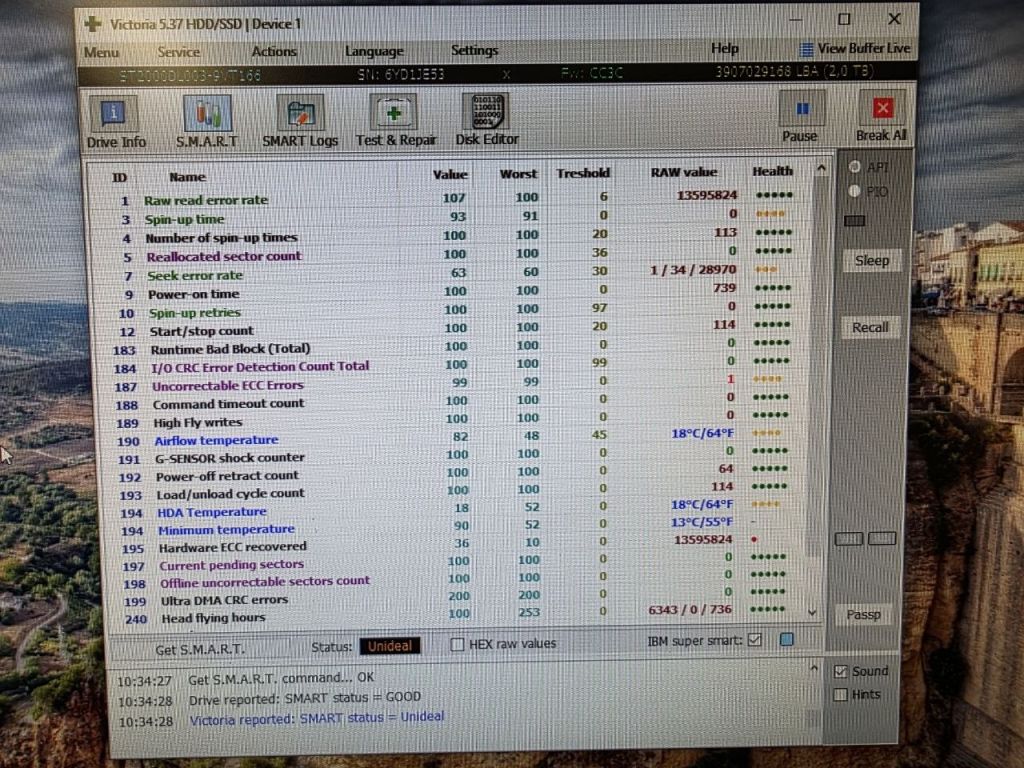Open the Help menu
Image resolution: width=1024 pixels, height=768 pixels.
pos(725,48)
